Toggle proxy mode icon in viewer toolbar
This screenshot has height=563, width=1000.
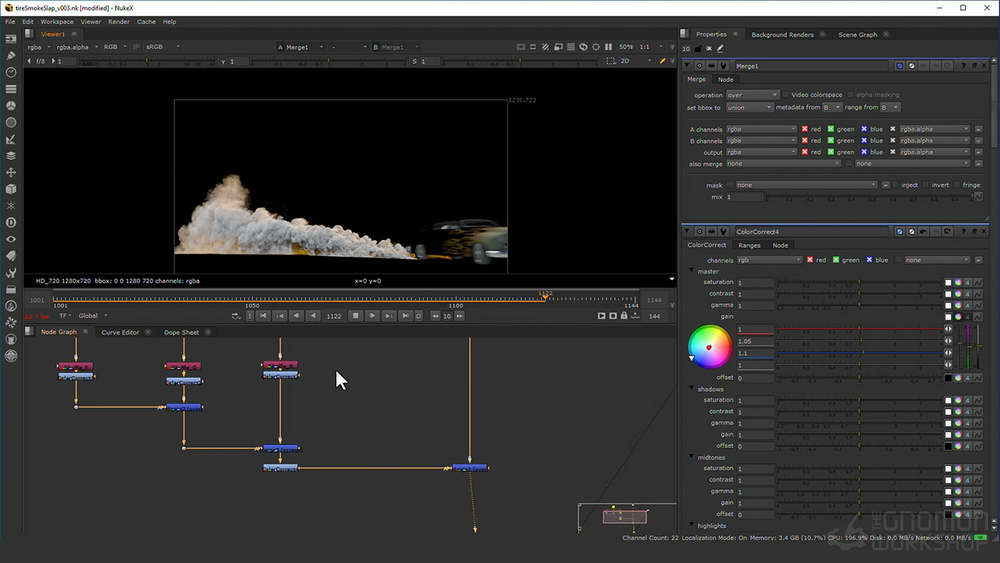pyautogui.click(x=558, y=47)
